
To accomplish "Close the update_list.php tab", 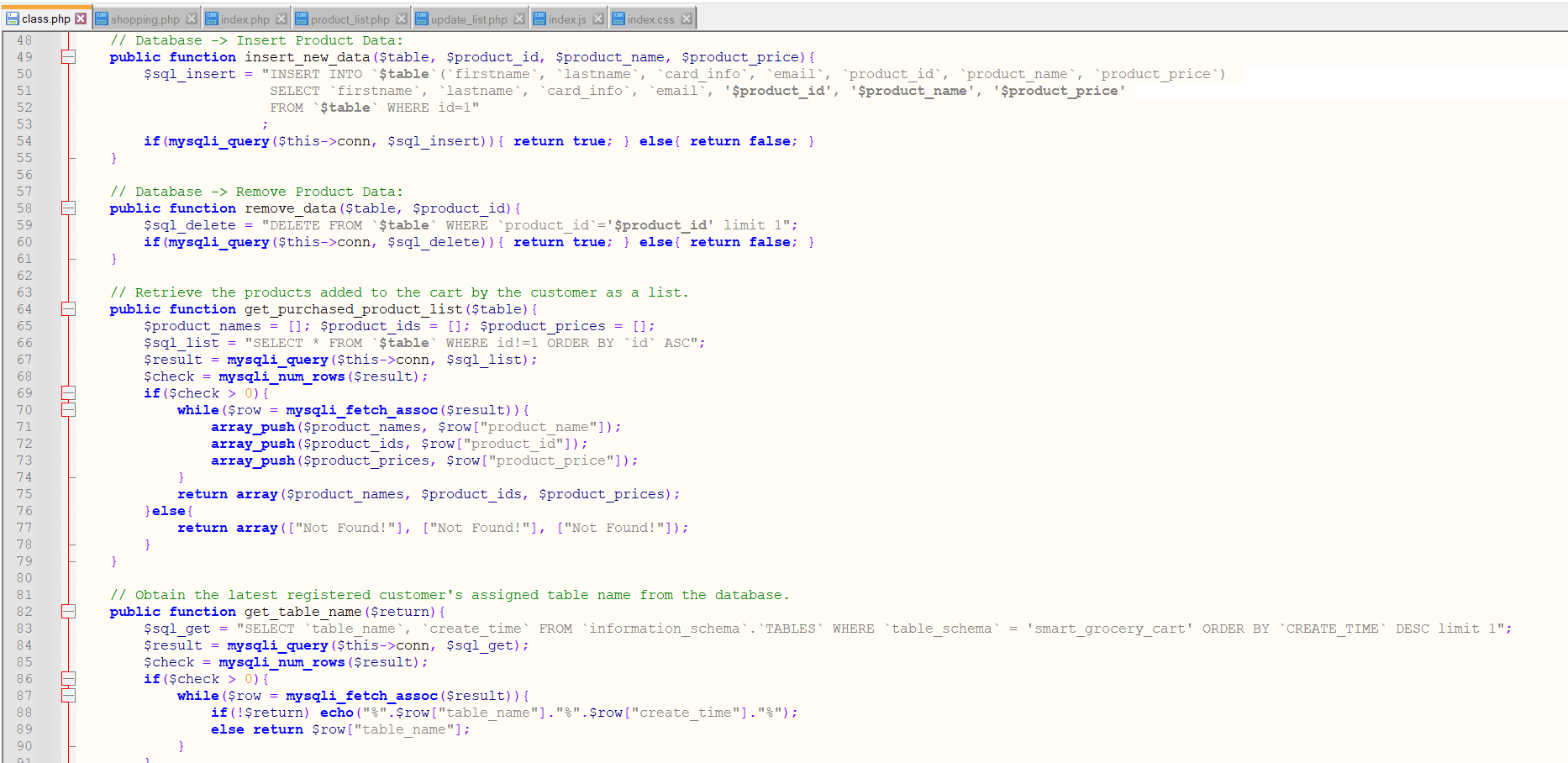I will pyautogui.click(x=520, y=16).
